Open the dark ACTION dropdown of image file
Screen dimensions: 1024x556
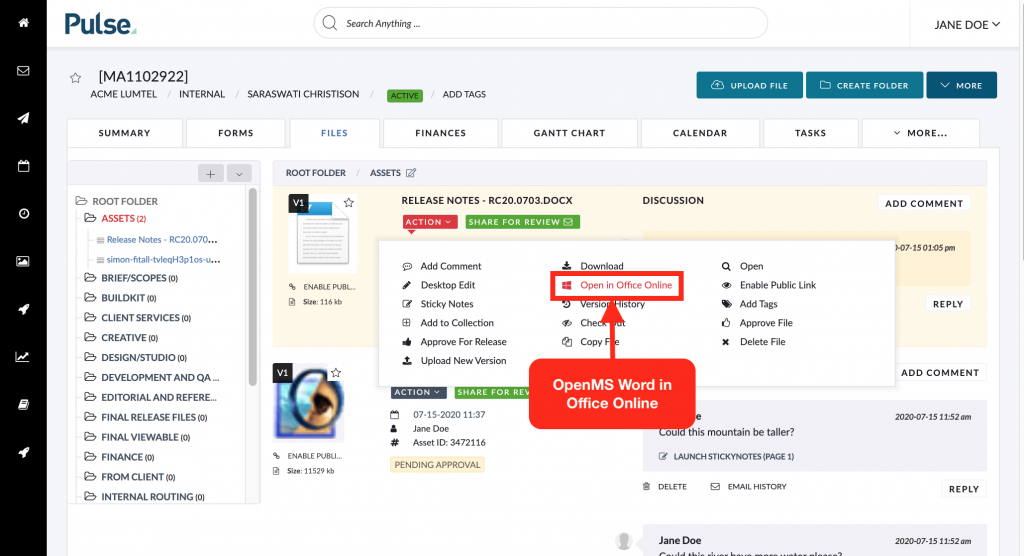coord(418,392)
